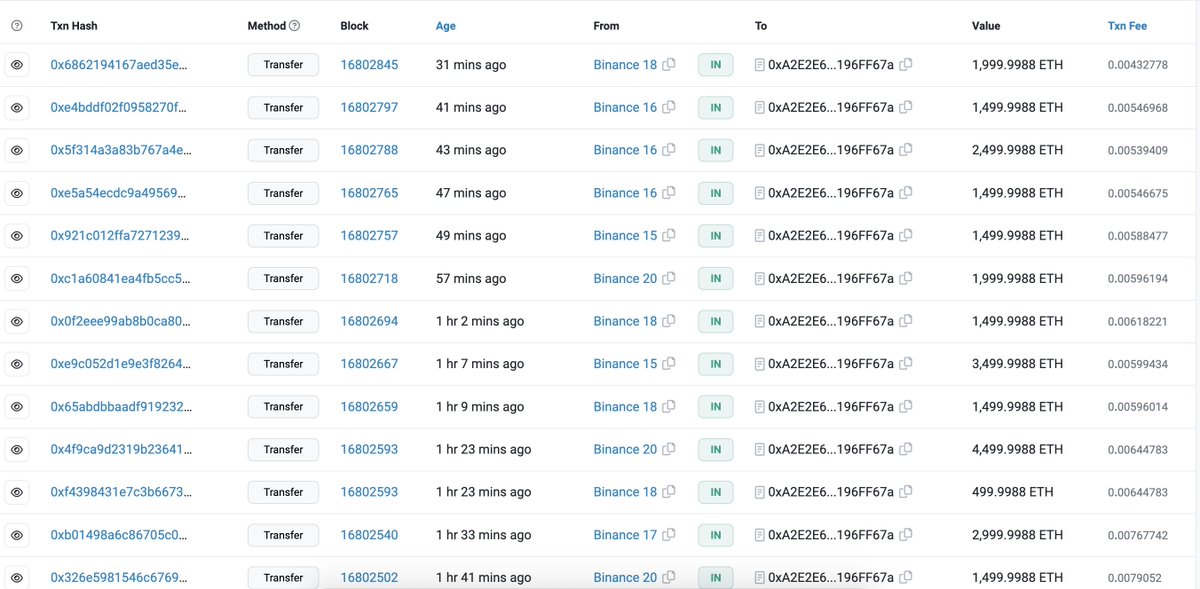Screen dimensions: 1200x589
Task: Copy the Binance 16 address in block 16802797 row
Action: pos(669,108)
